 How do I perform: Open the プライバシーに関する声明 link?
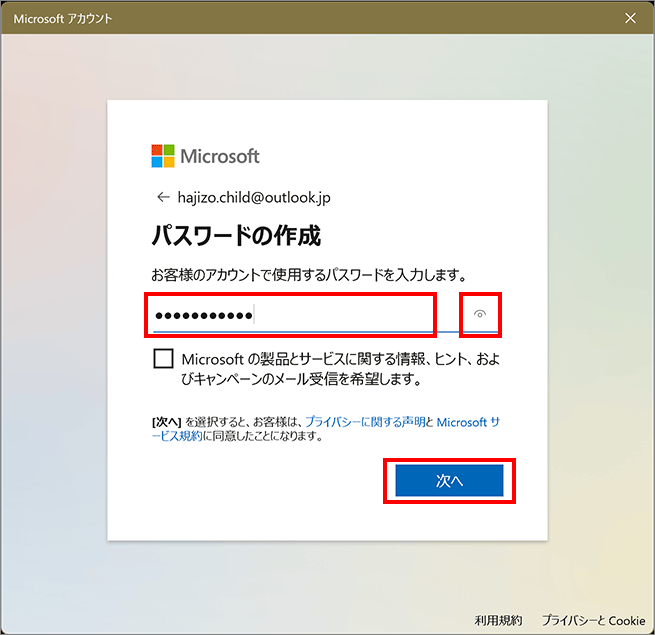[x=365, y=422]
